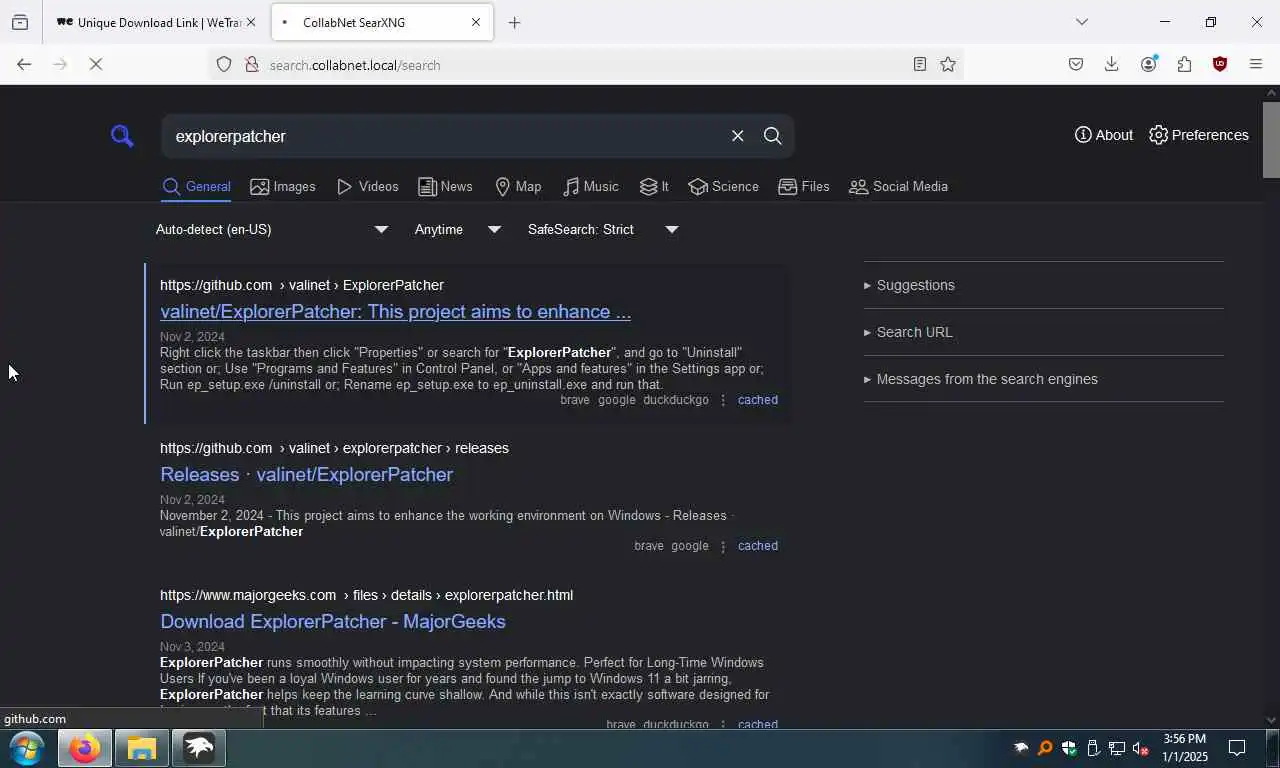Switch to the Music category
The image size is (1280, 768).
click(590, 187)
